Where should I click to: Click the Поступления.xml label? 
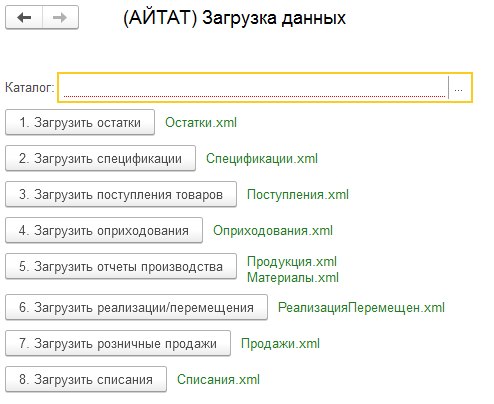click(298, 194)
